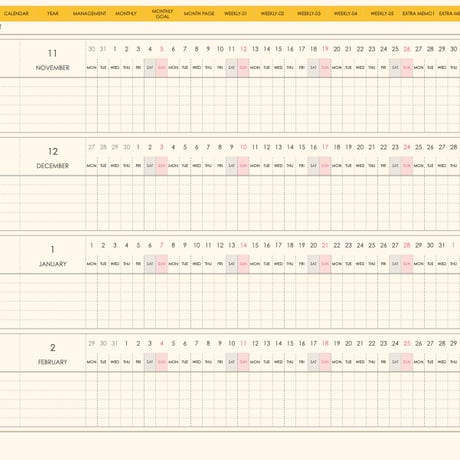This screenshot has width=460, height=460.
Task: Open the WEEKLY-01 tab
Action: coord(235,14)
